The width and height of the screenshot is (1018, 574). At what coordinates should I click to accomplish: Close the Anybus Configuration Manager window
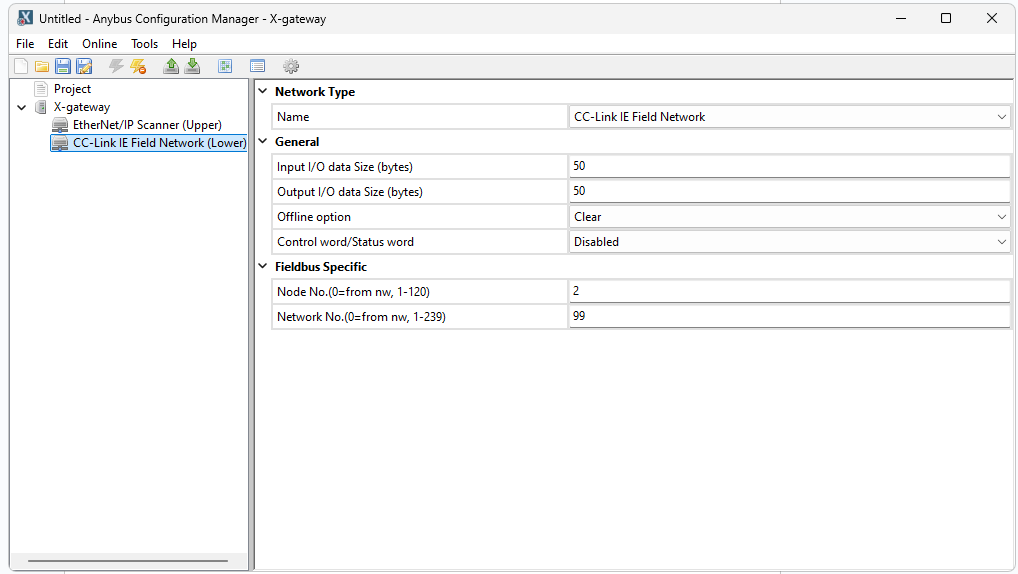pyautogui.click(x=991, y=18)
